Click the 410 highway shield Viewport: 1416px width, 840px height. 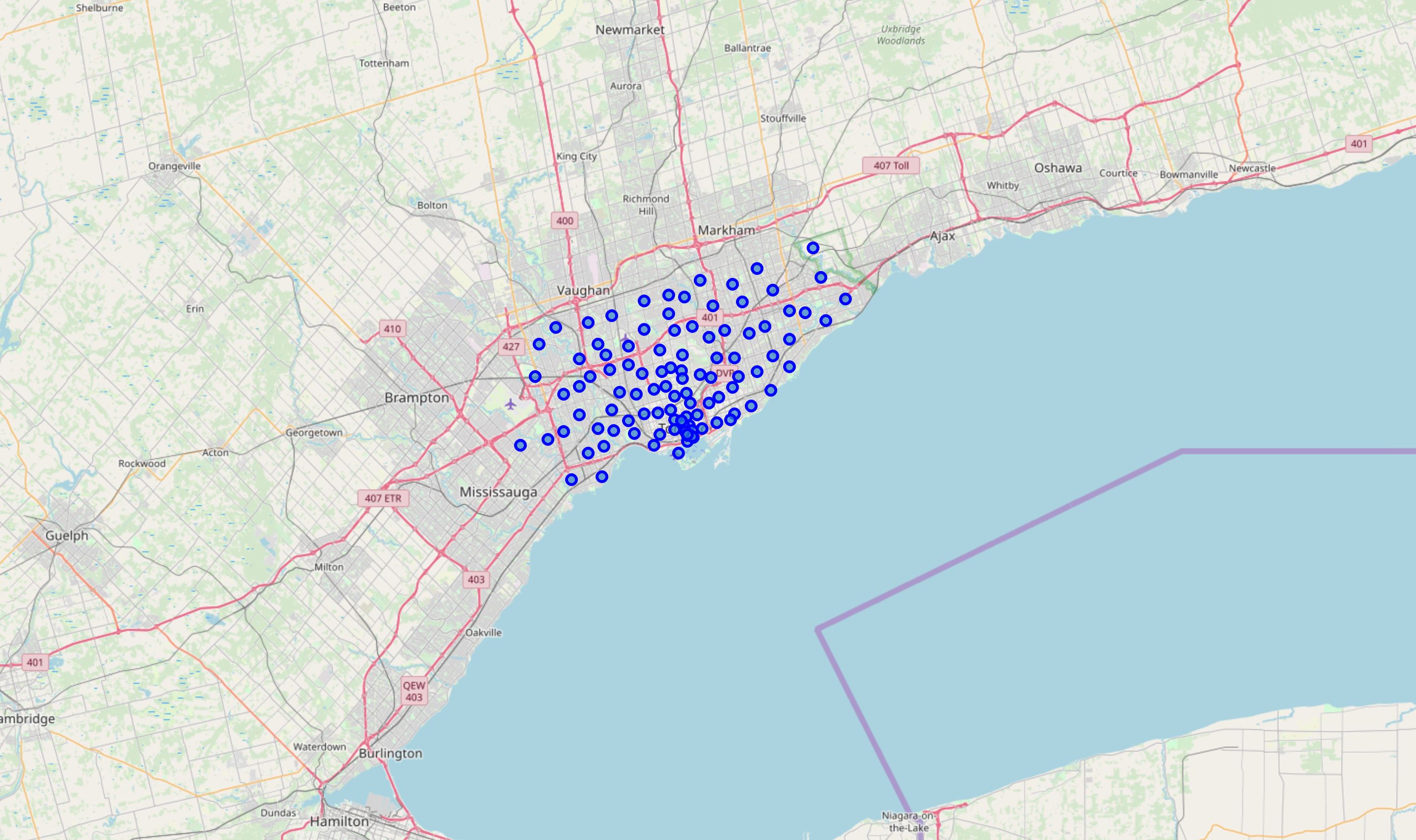[392, 329]
